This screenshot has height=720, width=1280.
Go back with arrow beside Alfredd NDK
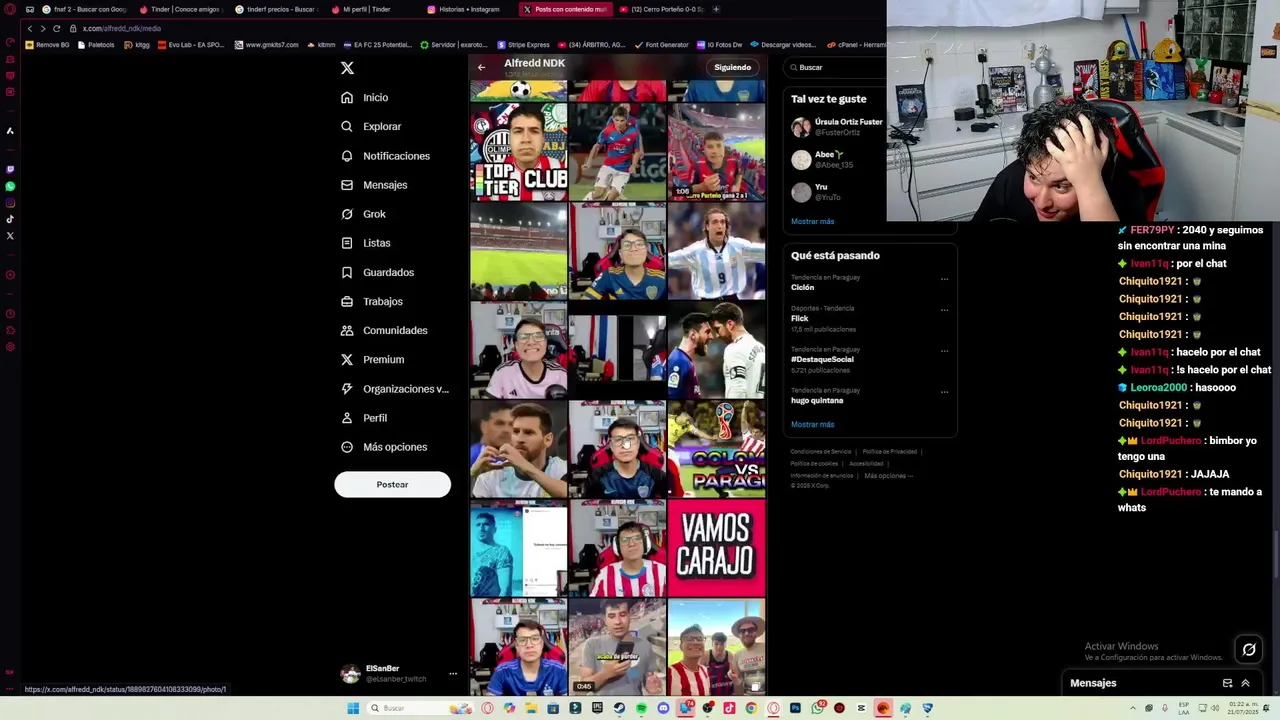tap(481, 67)
